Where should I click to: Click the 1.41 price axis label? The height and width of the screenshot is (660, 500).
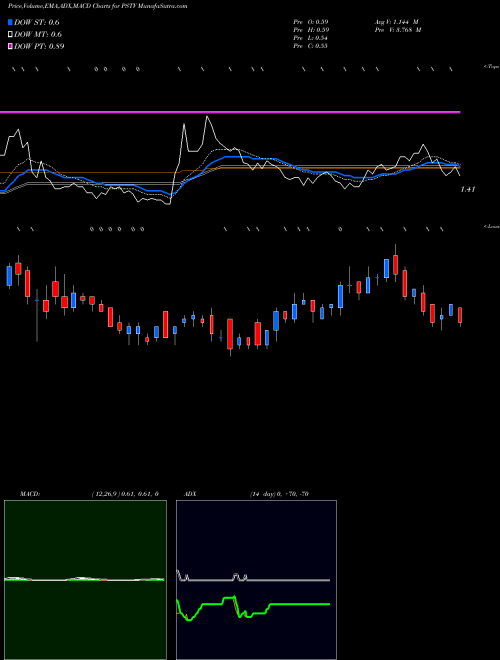pos(468,189)
